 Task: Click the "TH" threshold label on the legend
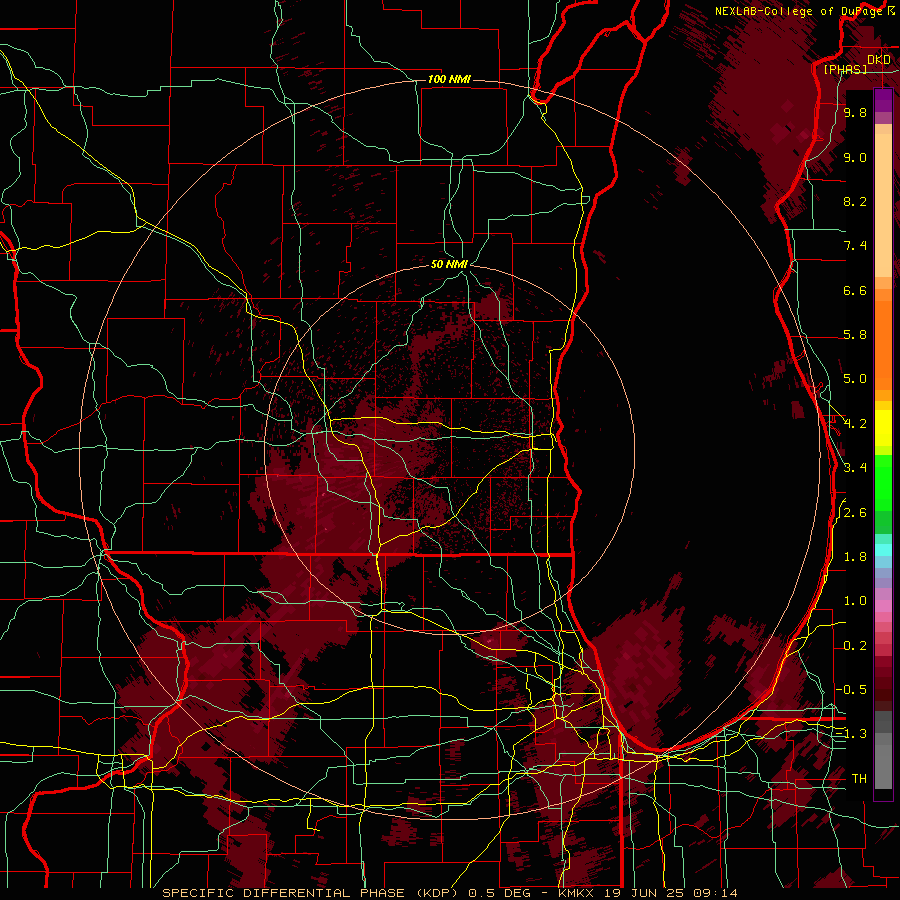click(859, 779)
